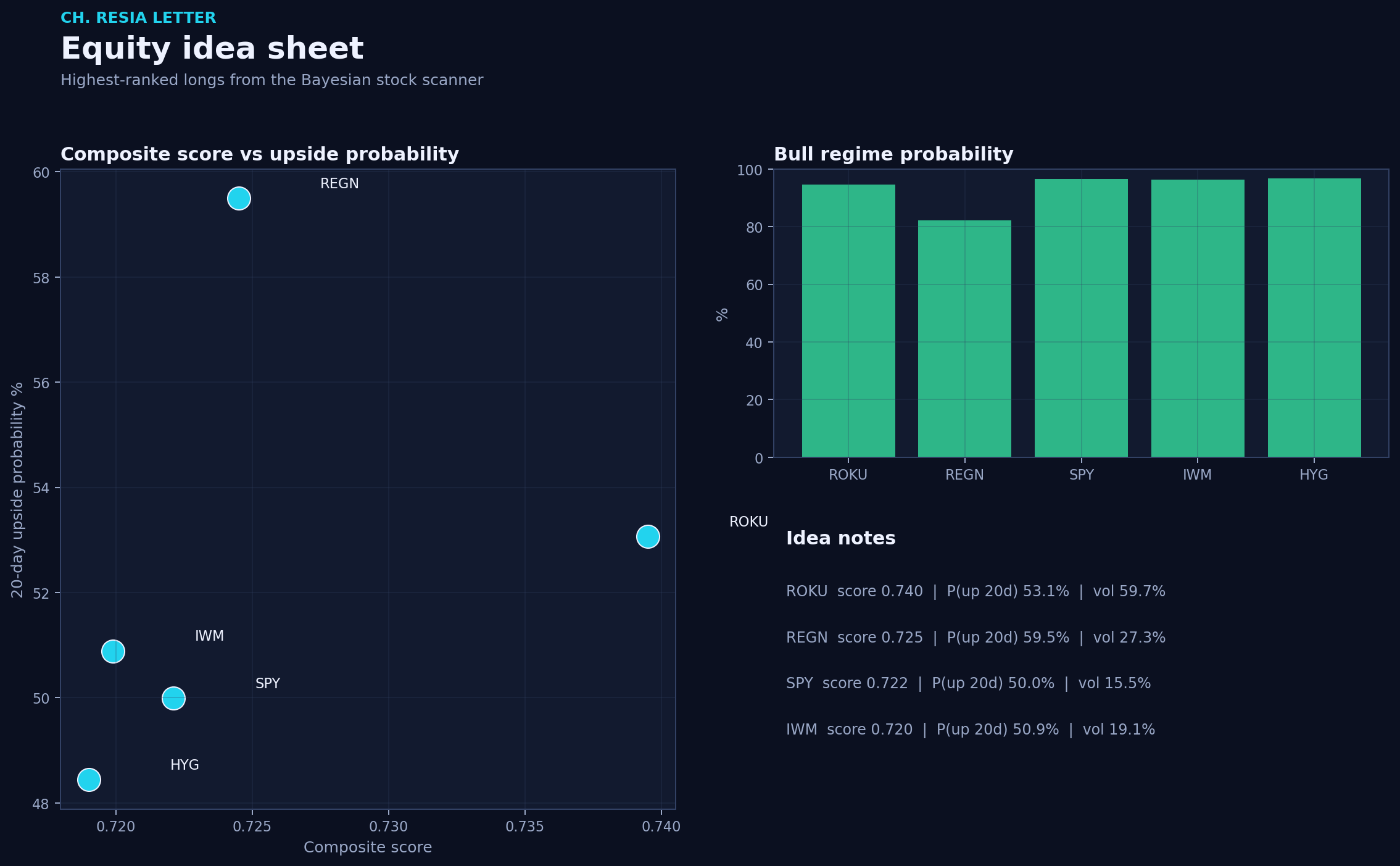Click the REGN label in scatter plot
Image resolution: width=1400 pixels, height=866 pixels.
coord(339,183)
